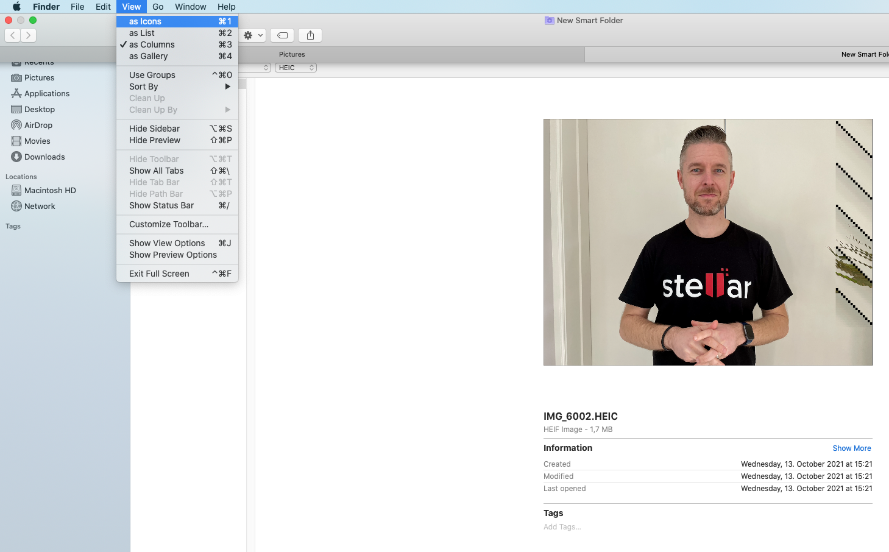Toggle Hide Sidebar menu item

(177, 129)
